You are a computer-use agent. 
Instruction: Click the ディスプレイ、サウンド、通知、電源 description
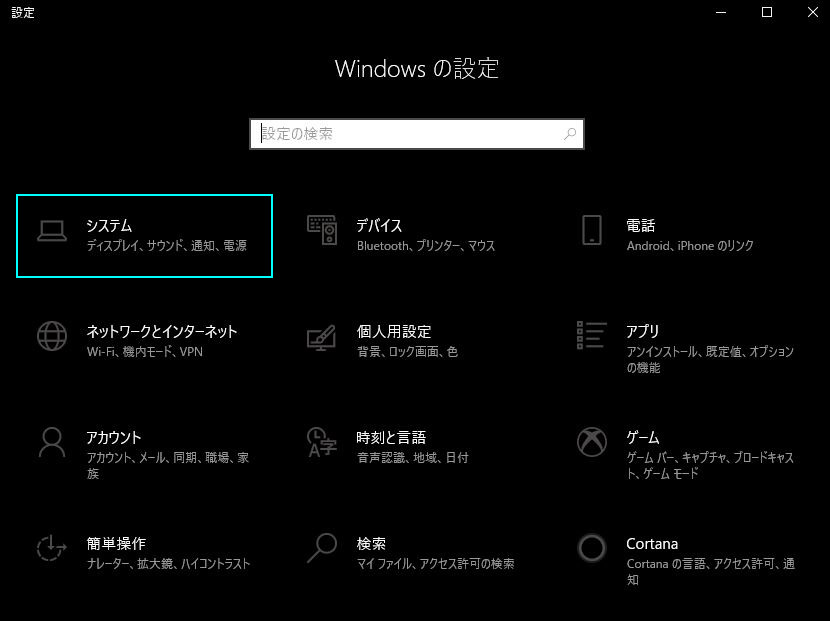(167, 246)
